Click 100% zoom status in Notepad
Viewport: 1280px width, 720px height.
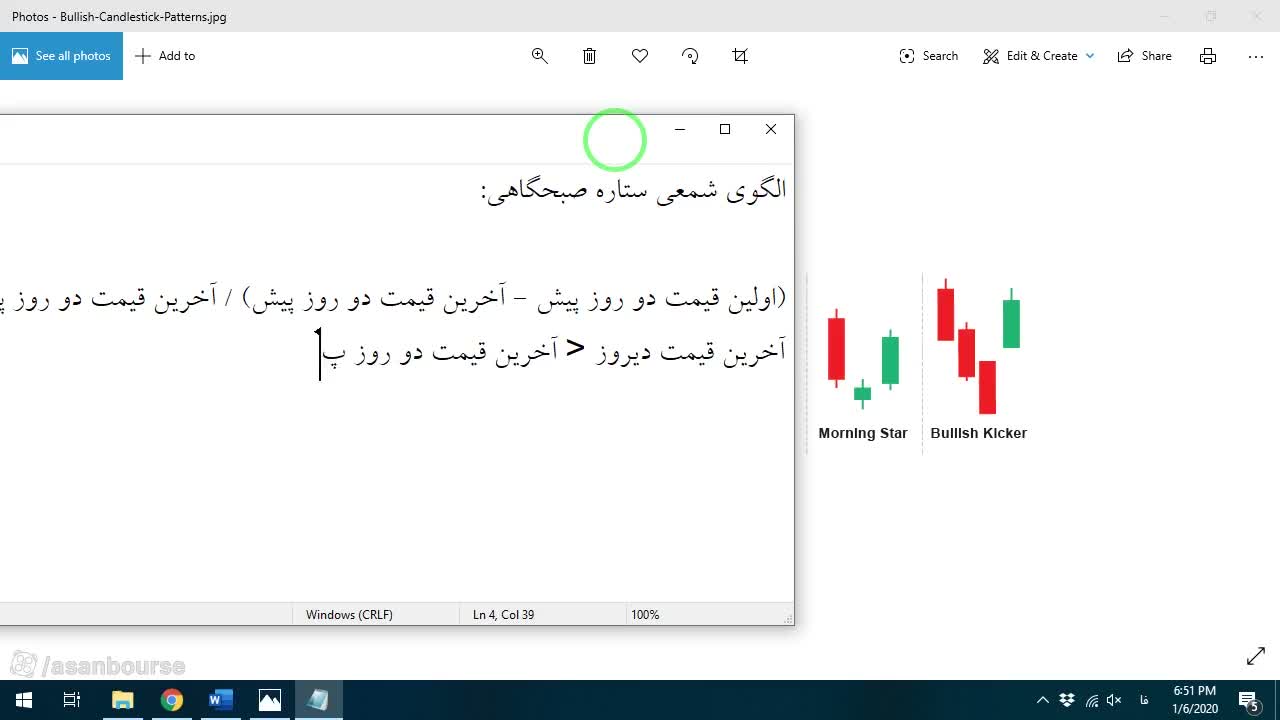point(645,615)
